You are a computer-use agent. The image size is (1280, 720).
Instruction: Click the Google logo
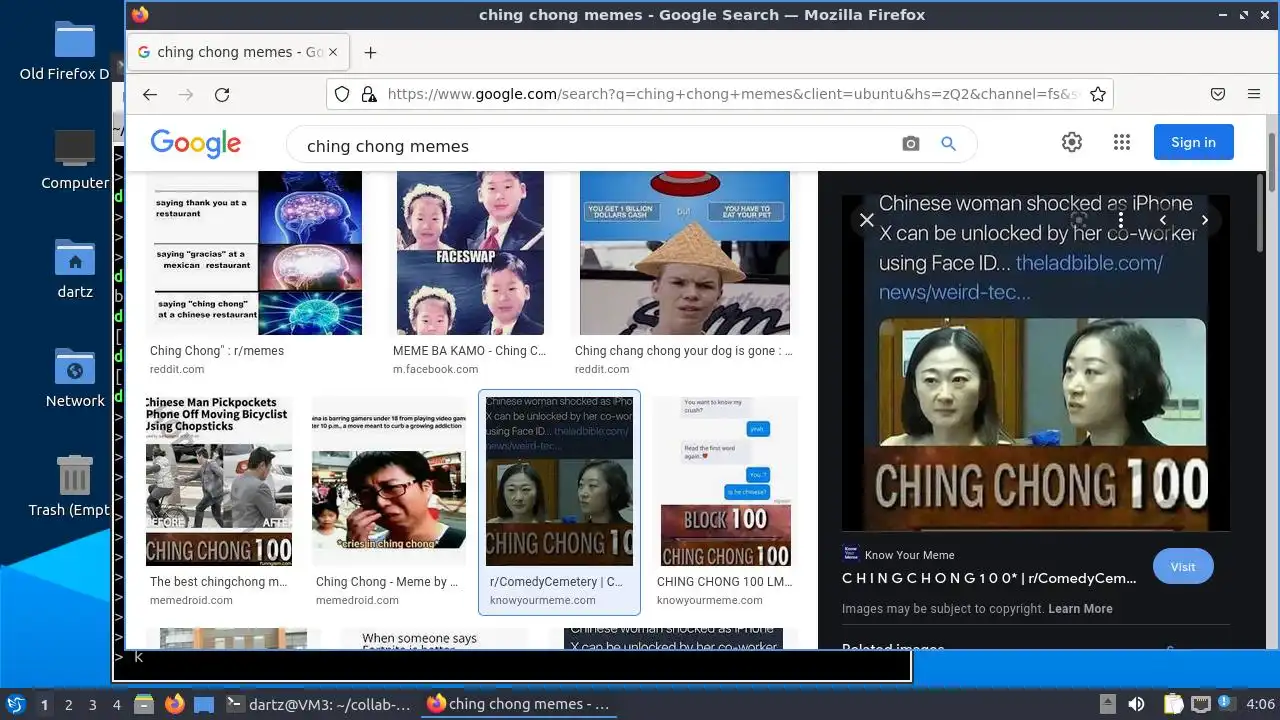(196, 144)
